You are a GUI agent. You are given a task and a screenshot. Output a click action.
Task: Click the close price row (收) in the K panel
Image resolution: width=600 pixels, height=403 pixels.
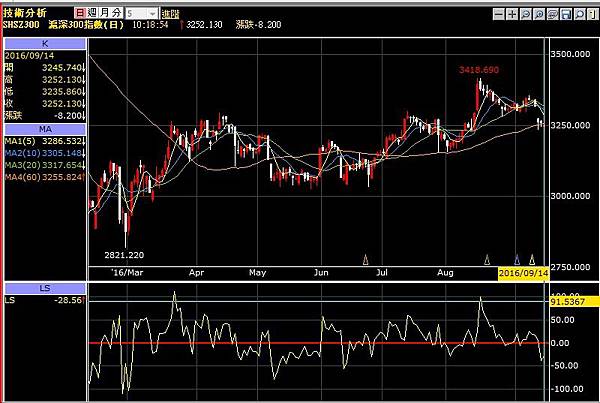[x=45, y=103]
